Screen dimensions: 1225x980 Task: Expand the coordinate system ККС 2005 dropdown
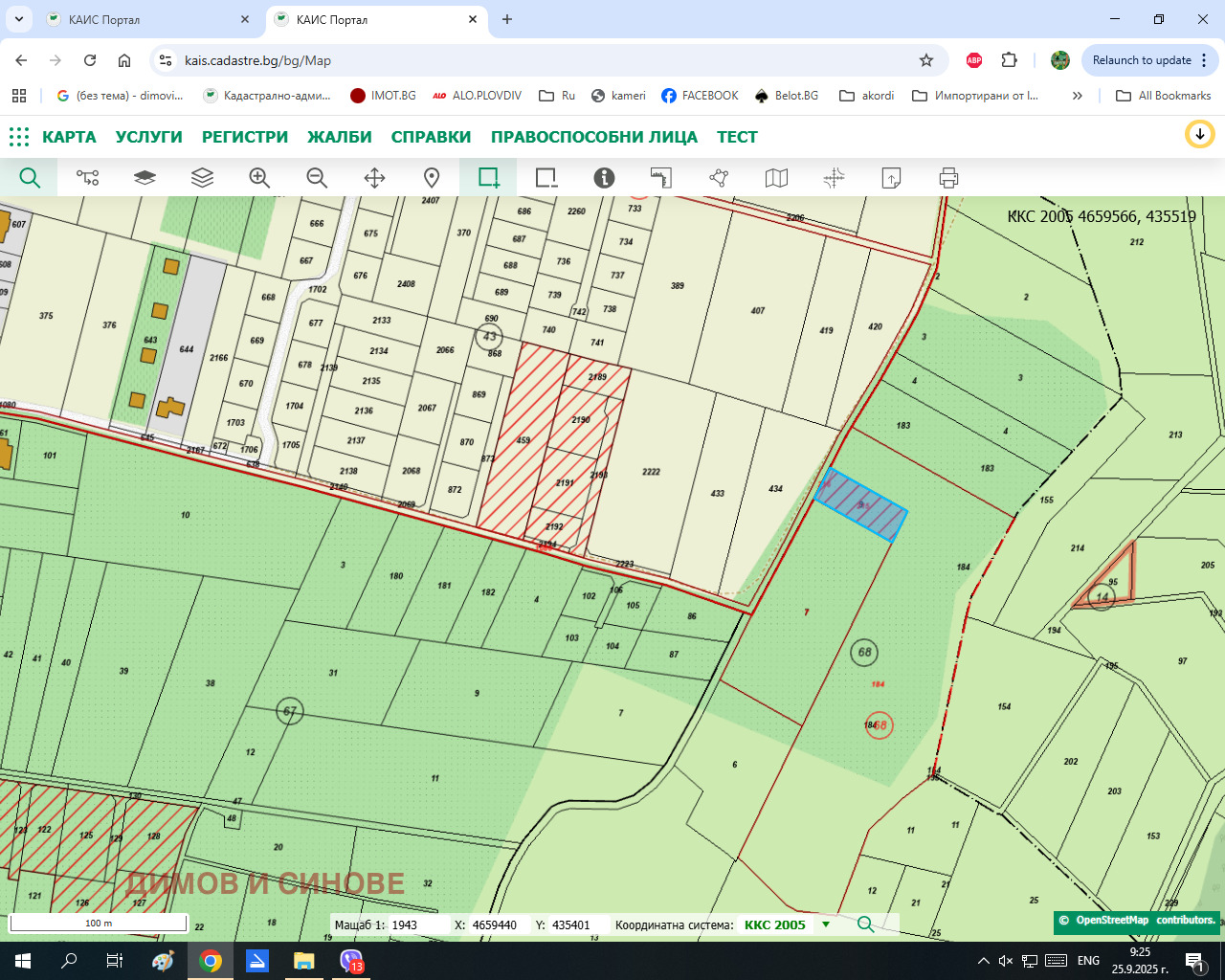[826, 924]
